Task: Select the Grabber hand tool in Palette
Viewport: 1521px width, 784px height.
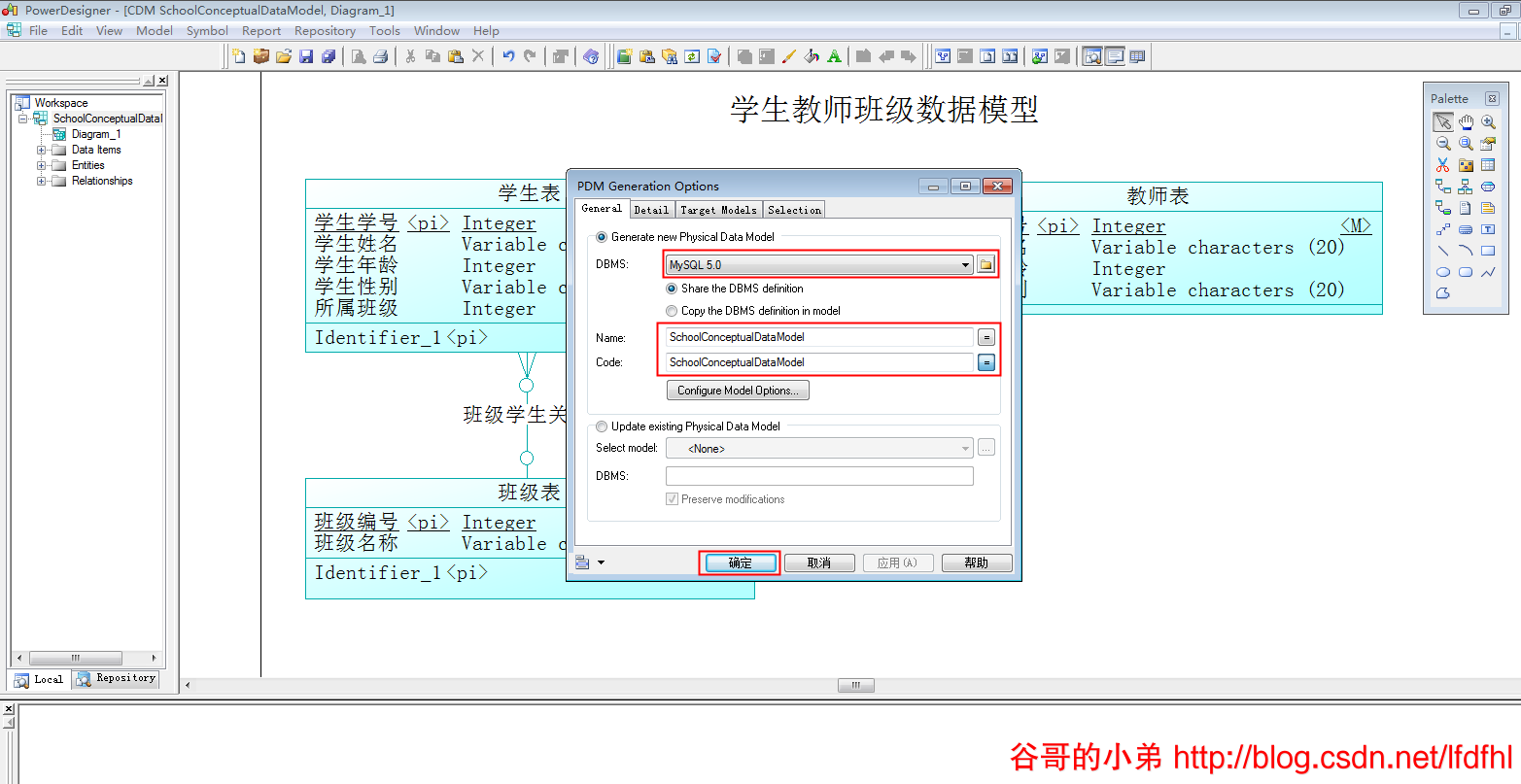Action: click(x=1466, y=121)
